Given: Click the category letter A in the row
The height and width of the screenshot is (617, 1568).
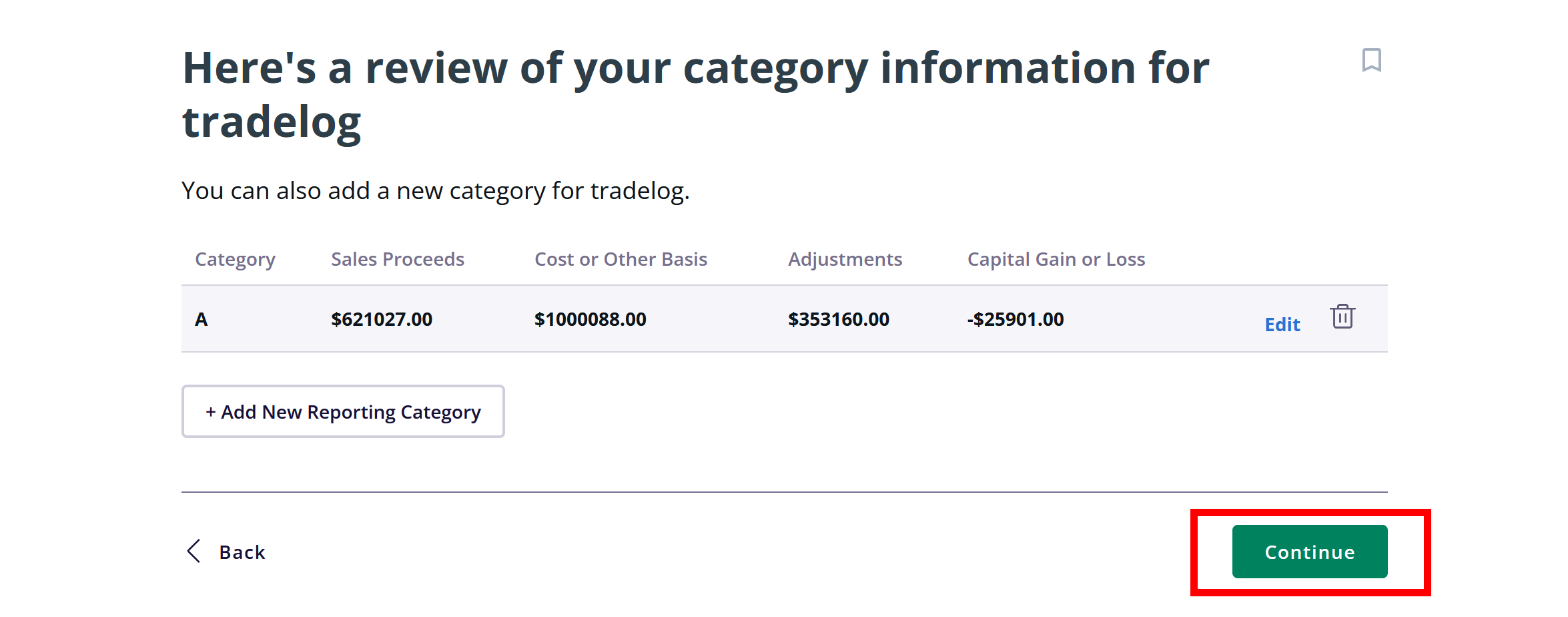Looking at the screenshot, I should 202,320.
